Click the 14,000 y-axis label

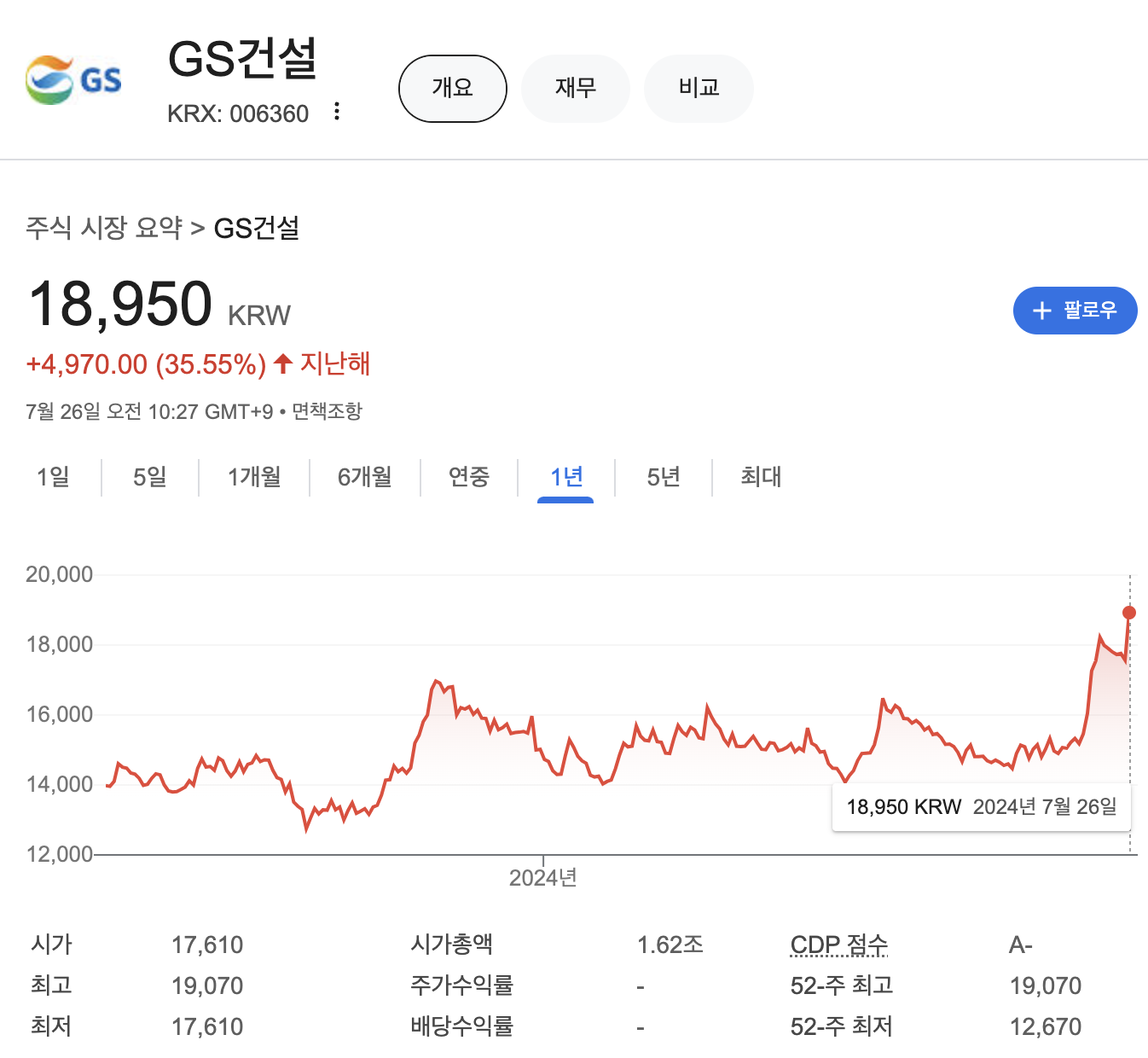point(60,784)
